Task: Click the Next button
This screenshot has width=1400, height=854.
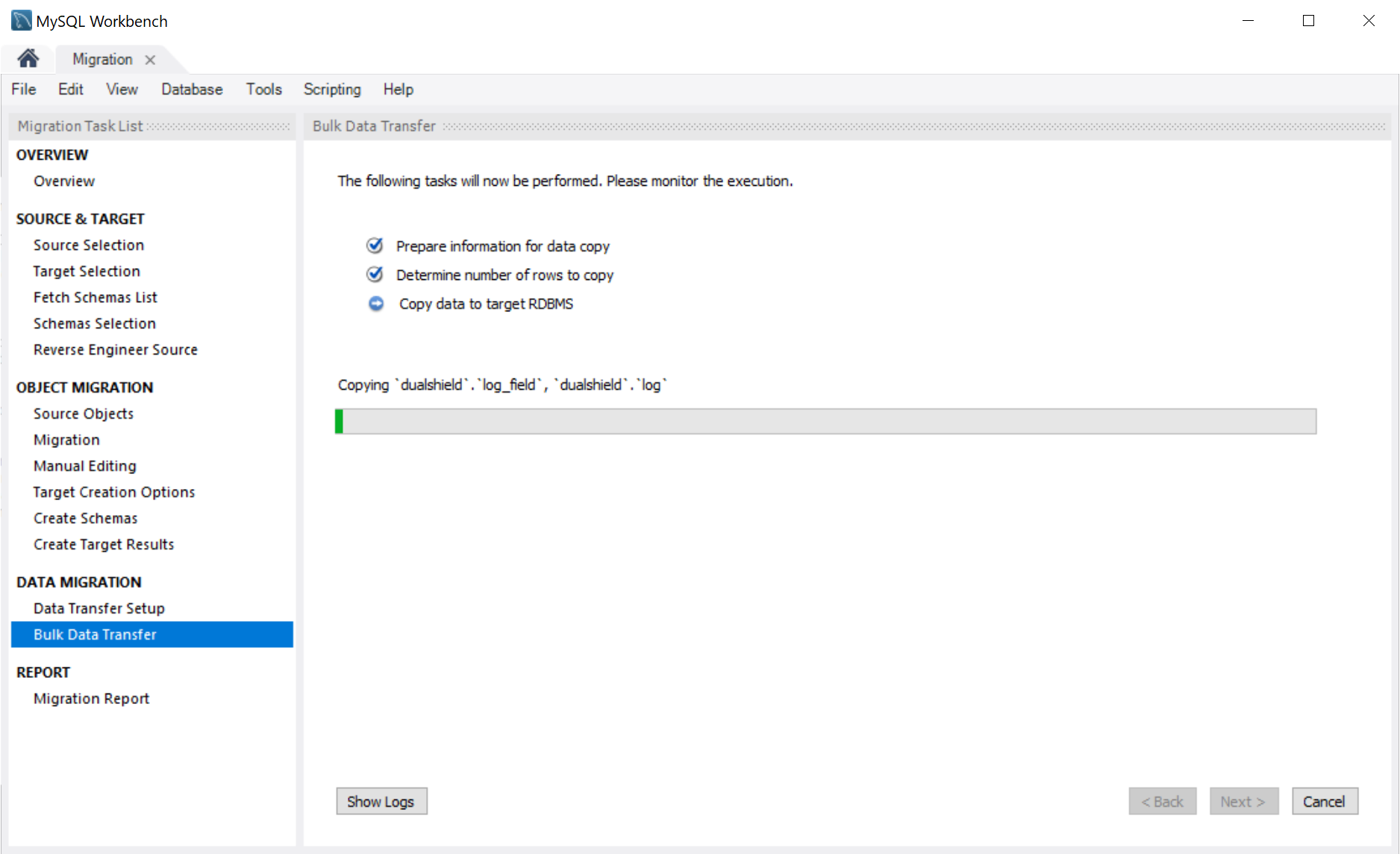Action: (x=1244, y=801)
